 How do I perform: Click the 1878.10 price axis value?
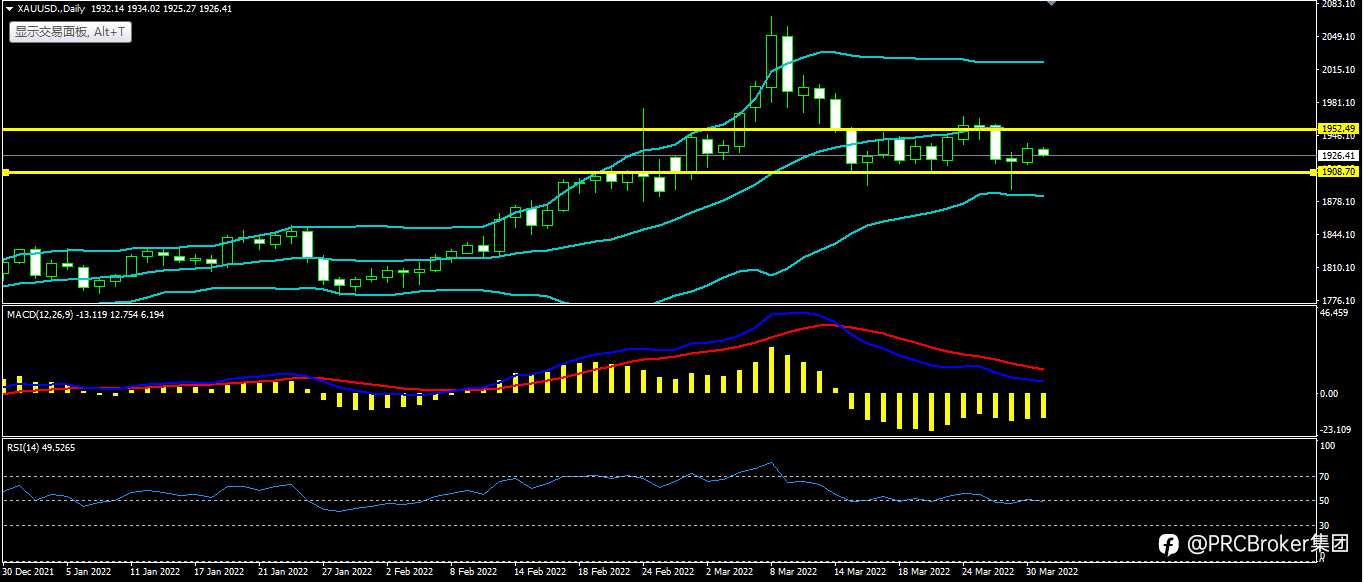(1337, 202)
